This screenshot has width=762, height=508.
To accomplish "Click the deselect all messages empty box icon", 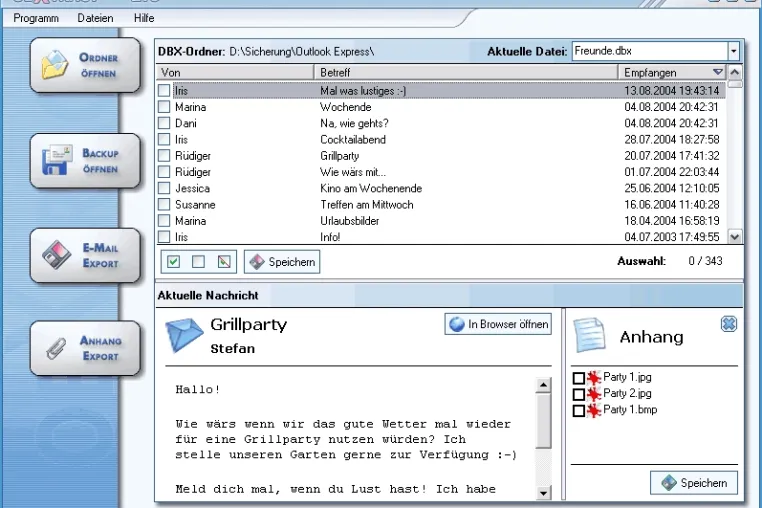I will pyautogui.click(x=198, y=262).
